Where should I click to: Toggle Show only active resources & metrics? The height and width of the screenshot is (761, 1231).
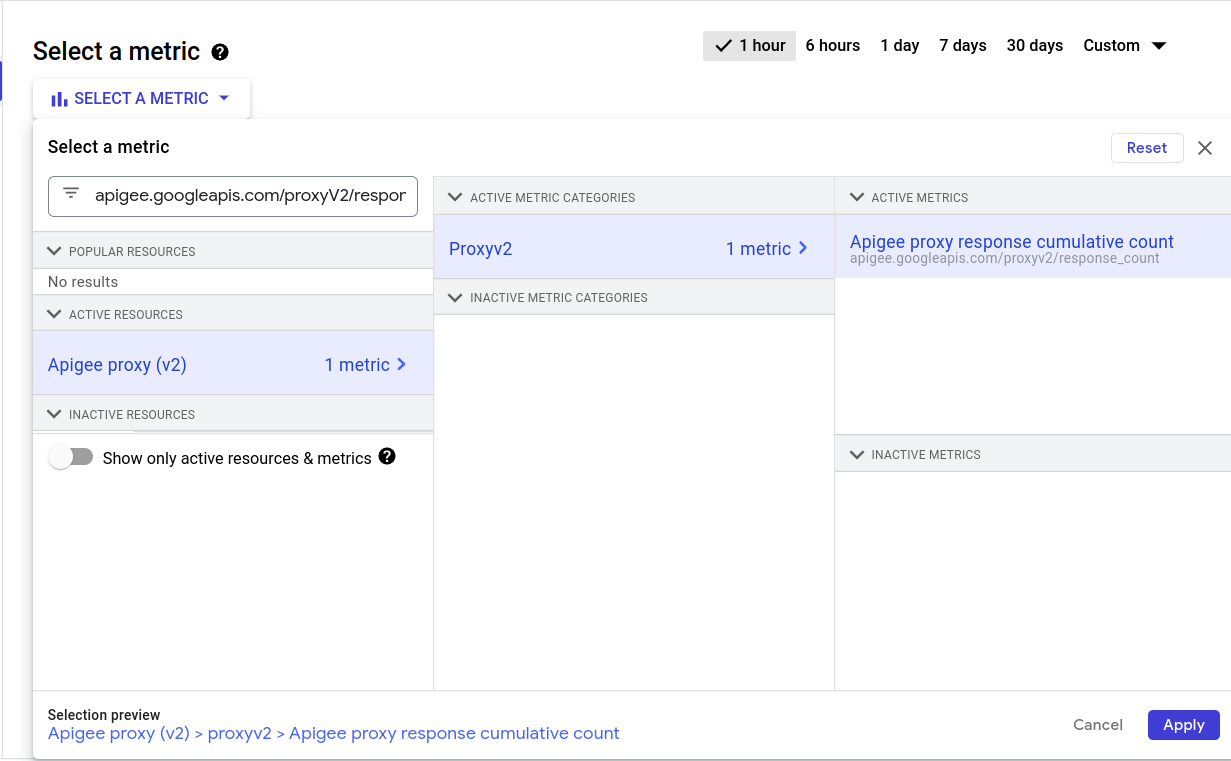(71, 458)
